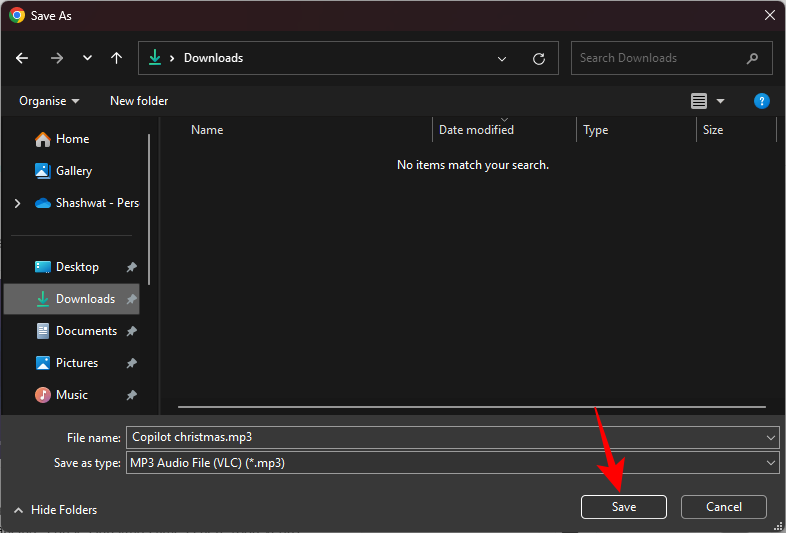This screenshot has height=533, width=786.
Task: Click the Back navigation arrow
Action: coord(23,58)
